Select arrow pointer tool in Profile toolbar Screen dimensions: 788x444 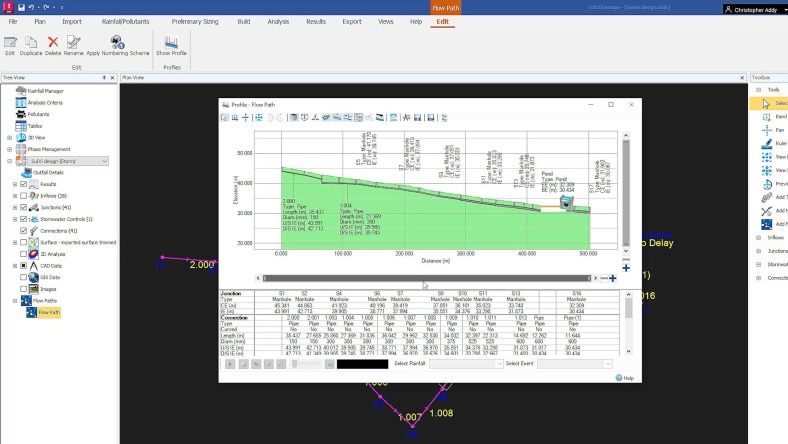click(225, 118)
